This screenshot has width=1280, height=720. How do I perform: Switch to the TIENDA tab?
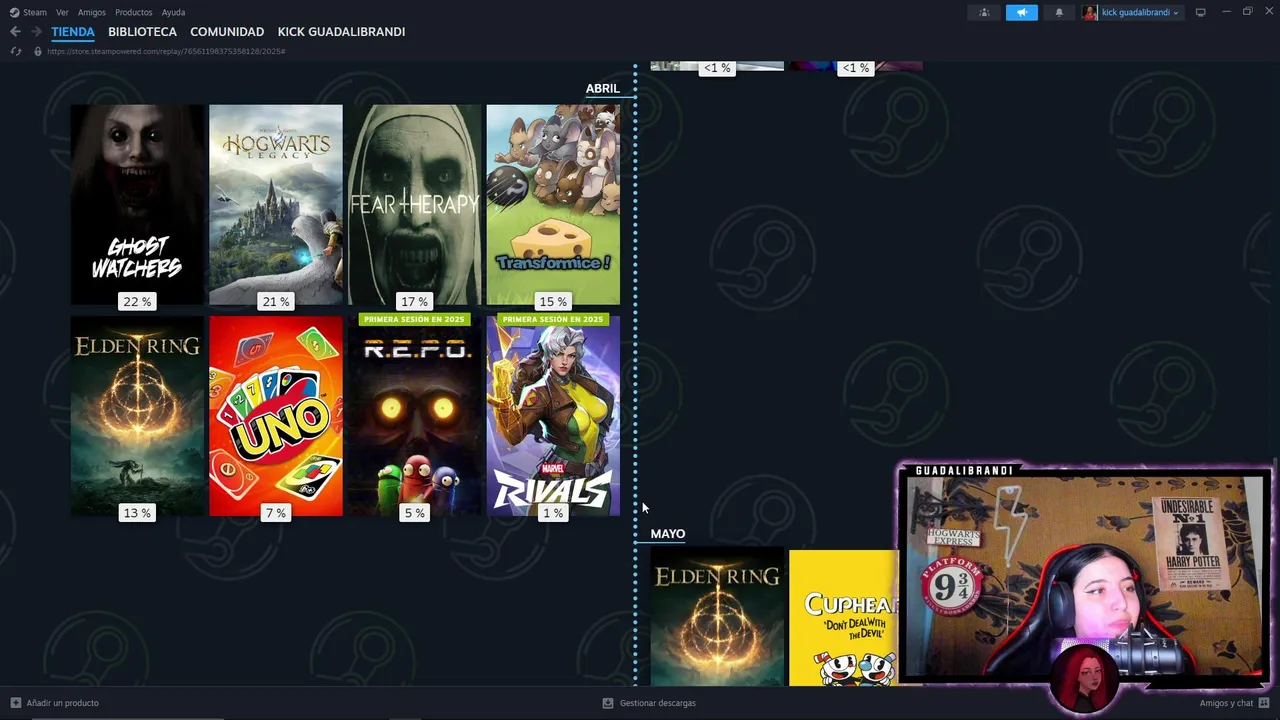pos(73,32)
